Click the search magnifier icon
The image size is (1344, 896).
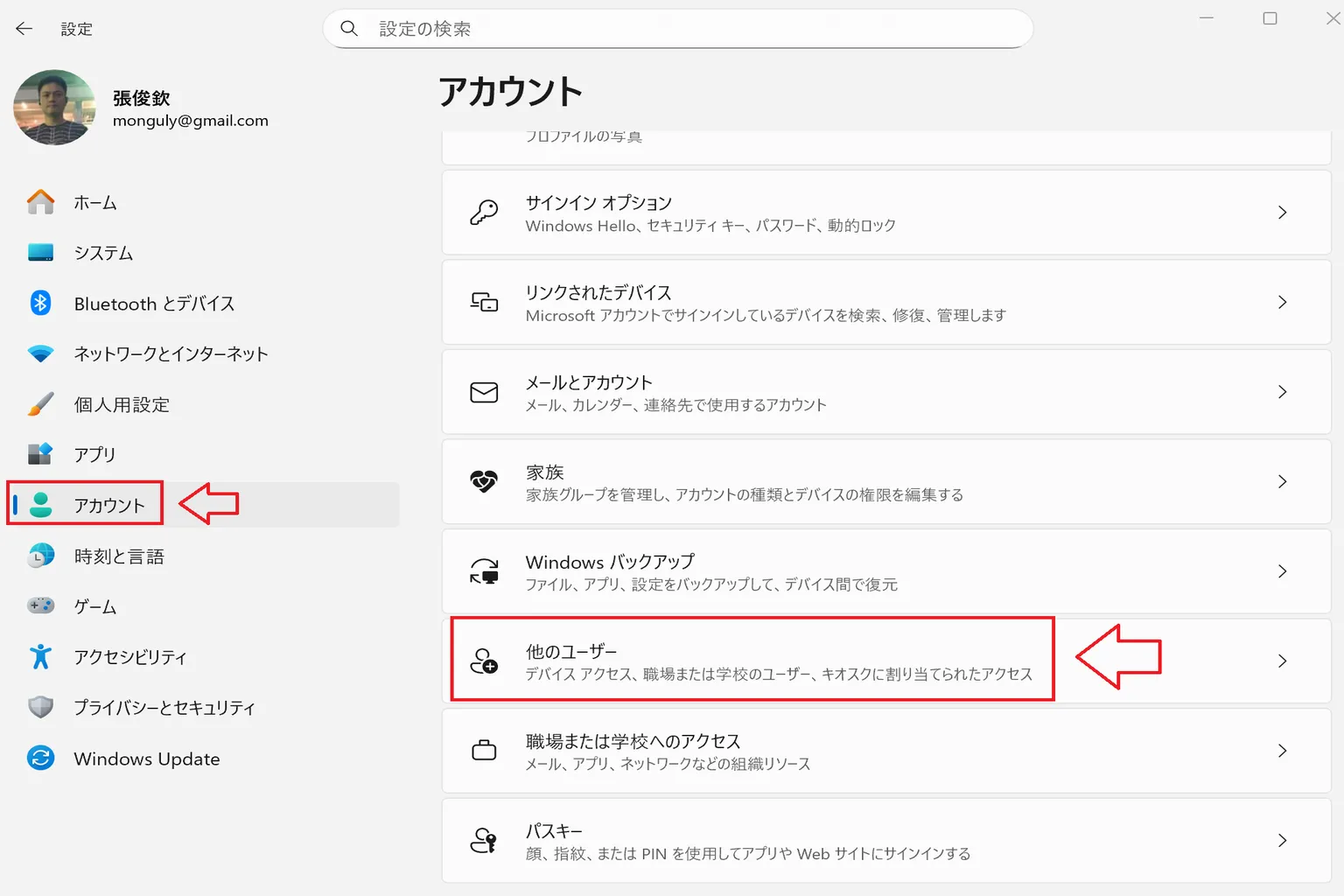349,29
